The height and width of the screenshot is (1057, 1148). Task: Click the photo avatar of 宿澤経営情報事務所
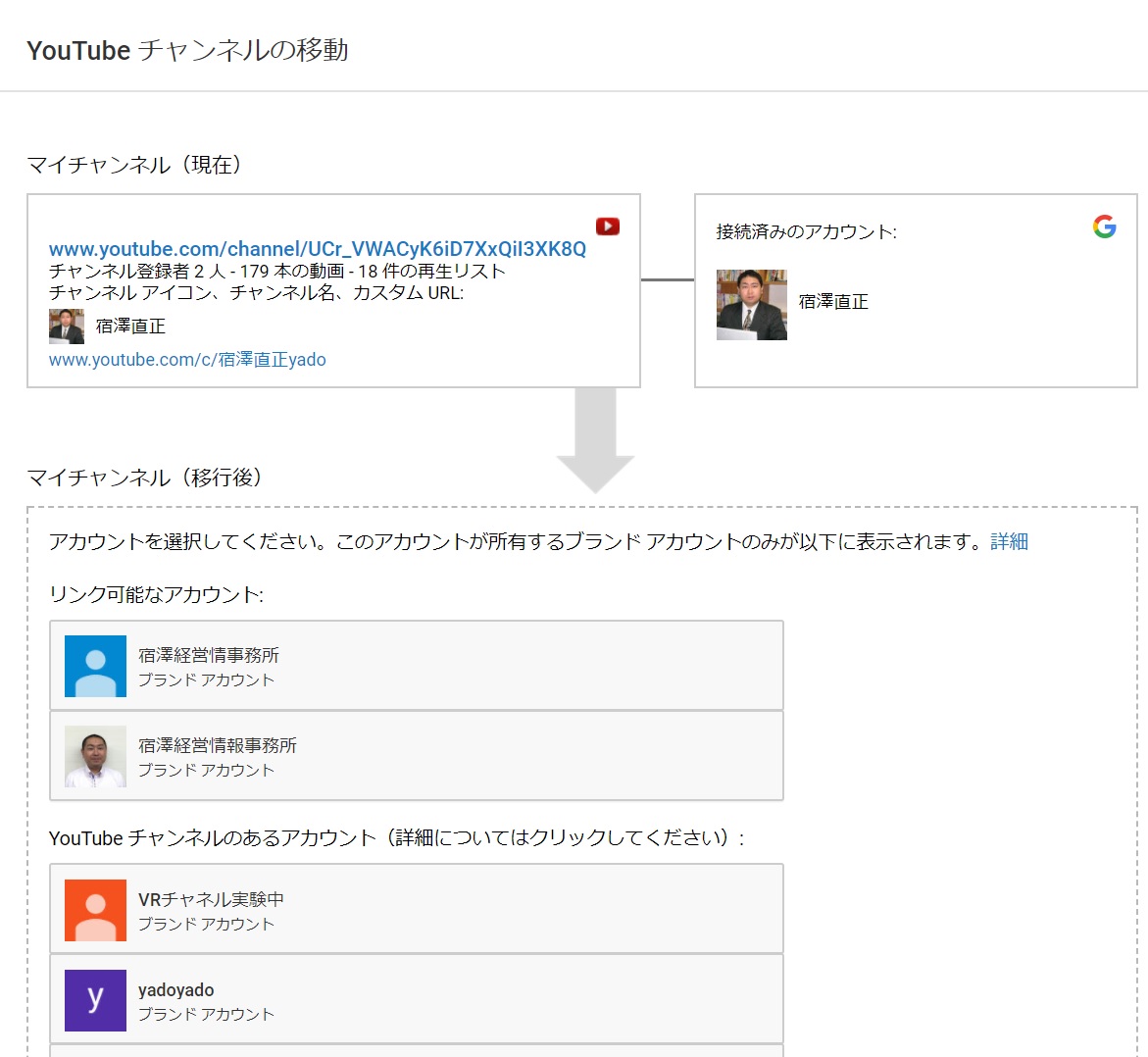tap(95, 757)
